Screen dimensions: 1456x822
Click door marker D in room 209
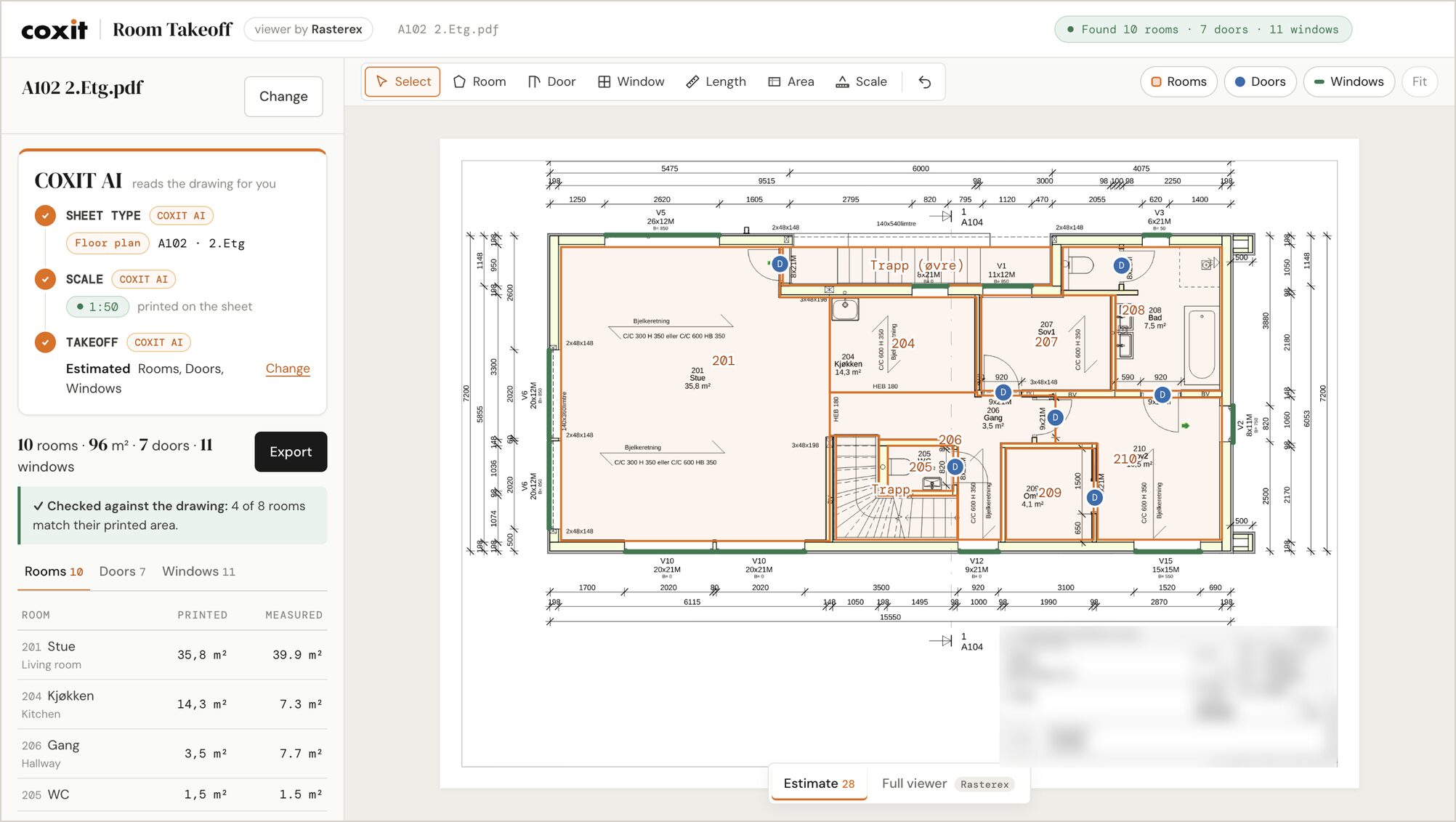(x=1094, y=498)
